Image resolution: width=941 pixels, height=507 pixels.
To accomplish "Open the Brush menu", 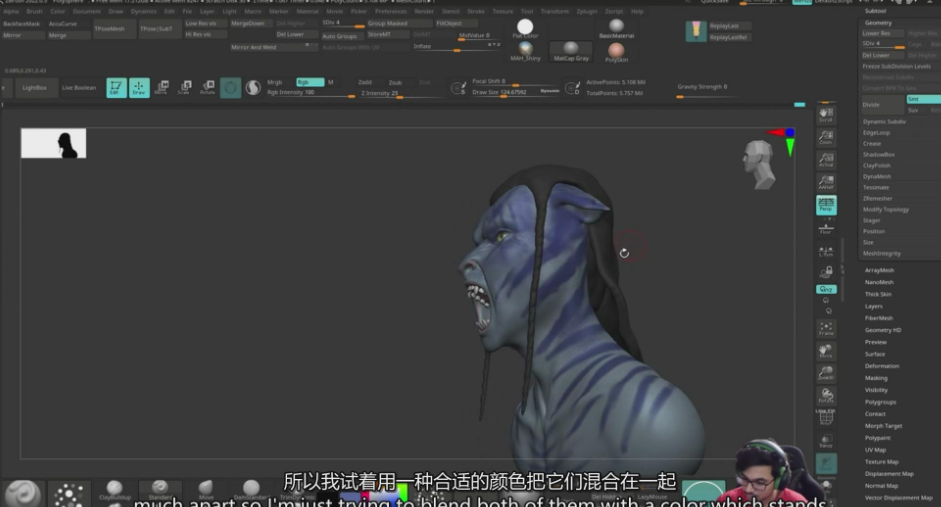I will [34, 11].
